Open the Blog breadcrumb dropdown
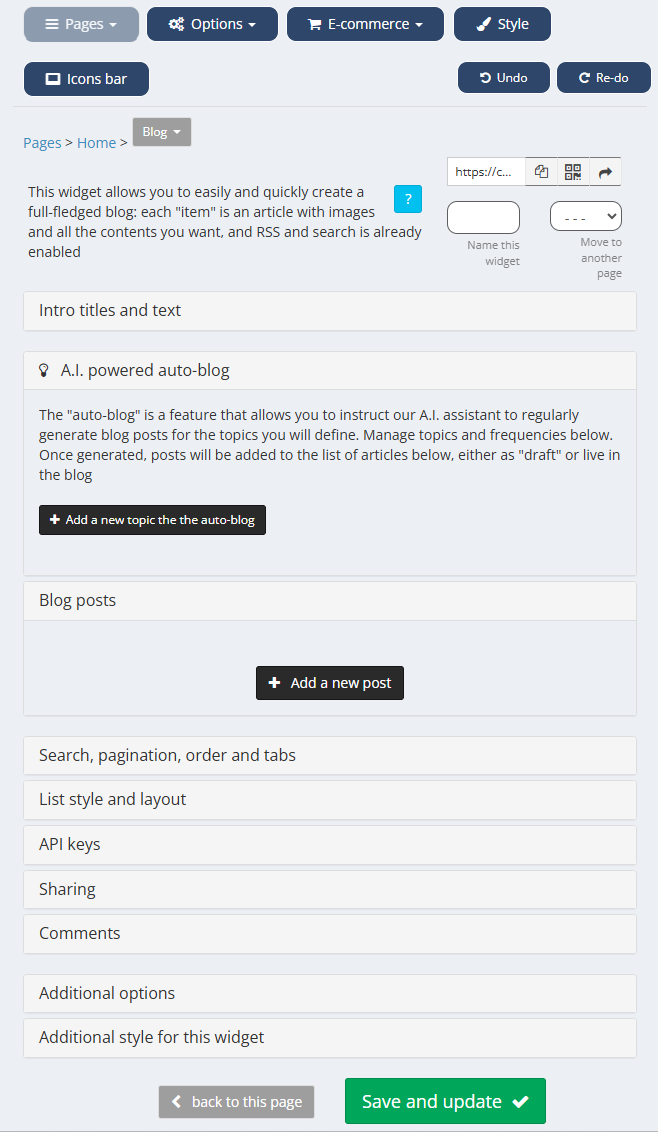The image size is (658, 1132). point(162,132)
